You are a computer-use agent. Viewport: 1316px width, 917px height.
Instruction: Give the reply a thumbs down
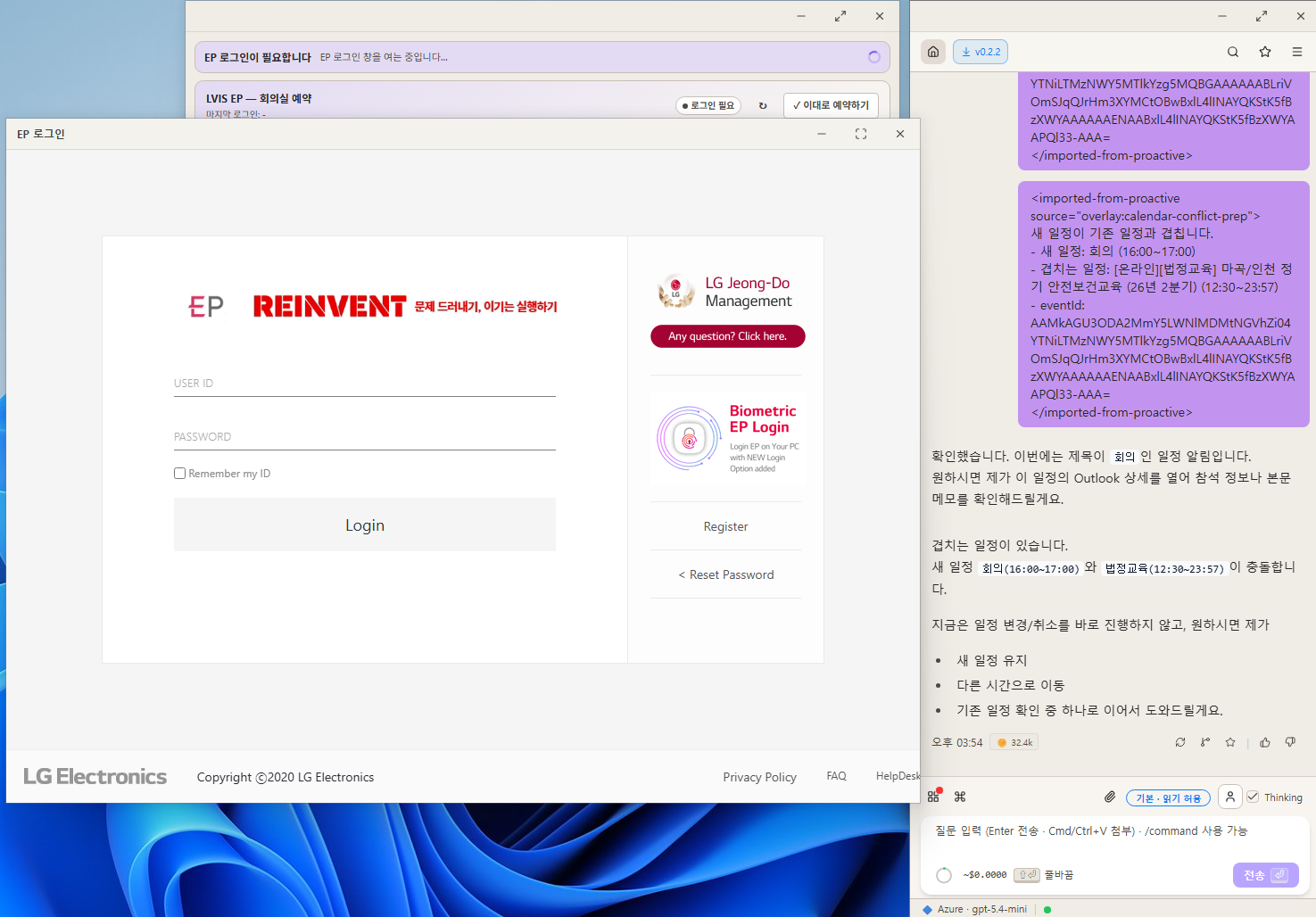[1290, 742]
